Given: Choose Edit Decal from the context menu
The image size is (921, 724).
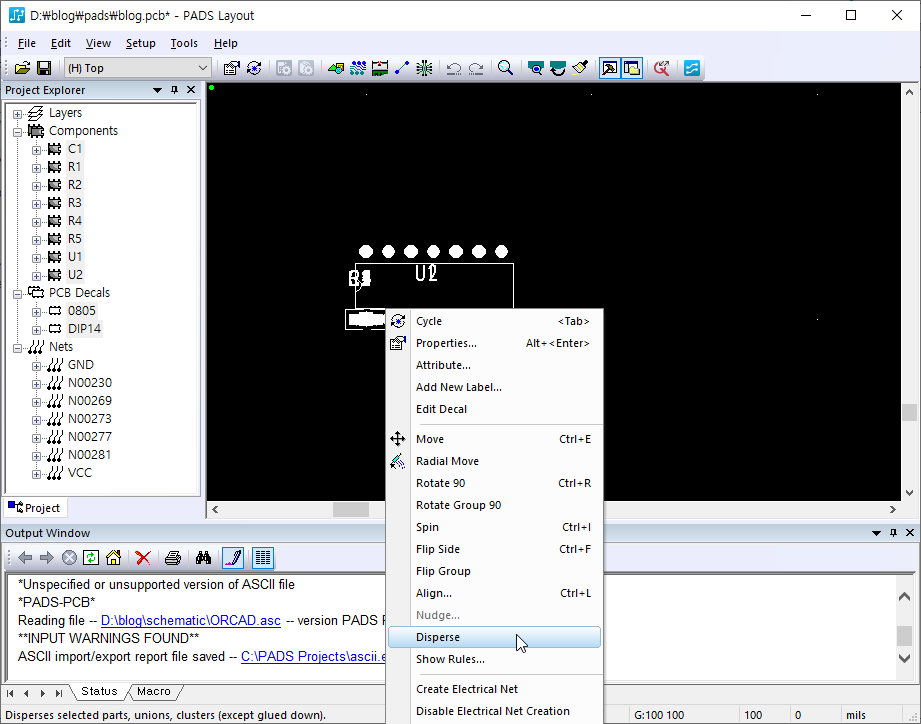Looking at the screenshot, I should [494, 409].
